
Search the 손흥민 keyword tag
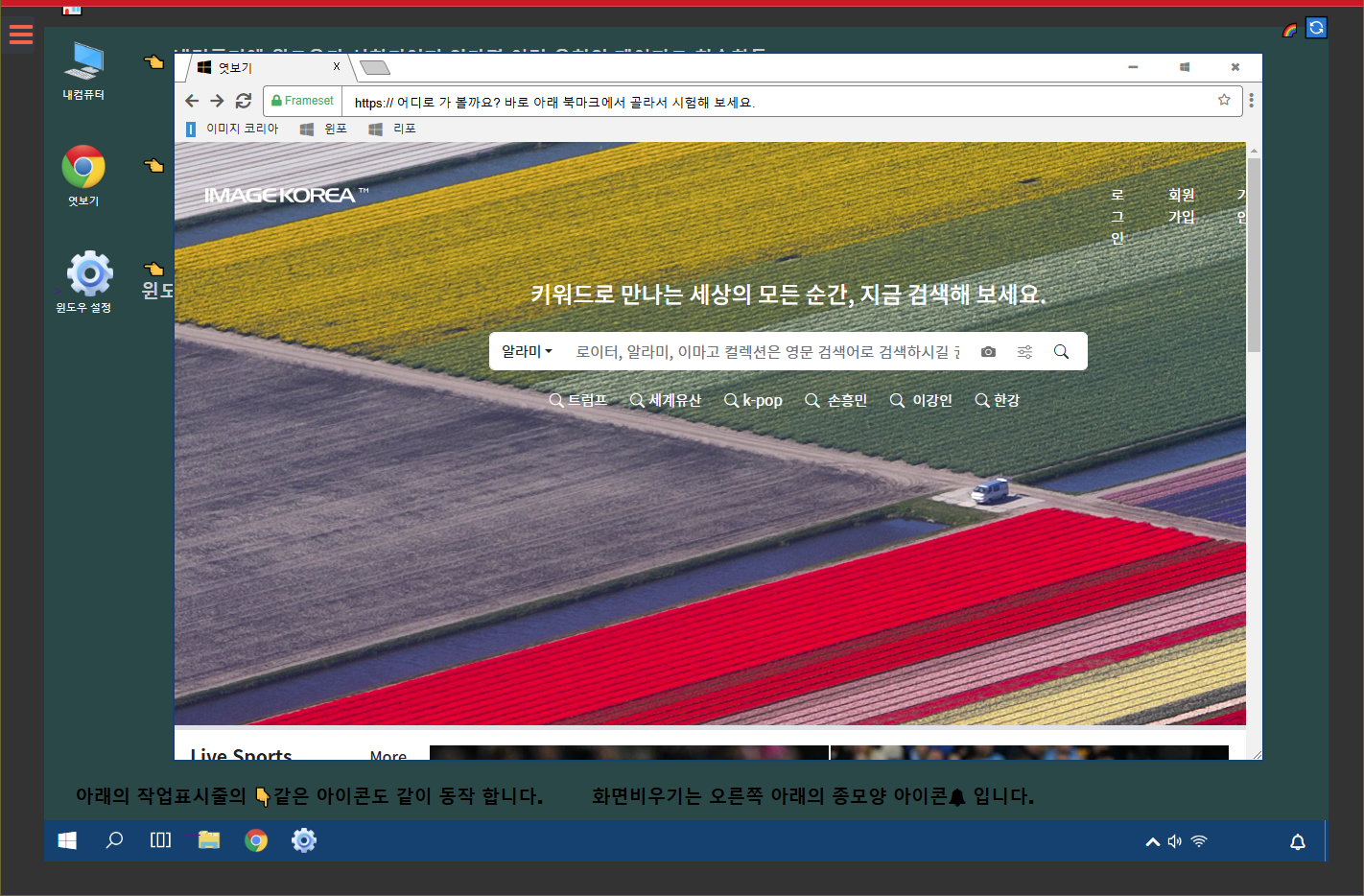(x=835, y=400)
